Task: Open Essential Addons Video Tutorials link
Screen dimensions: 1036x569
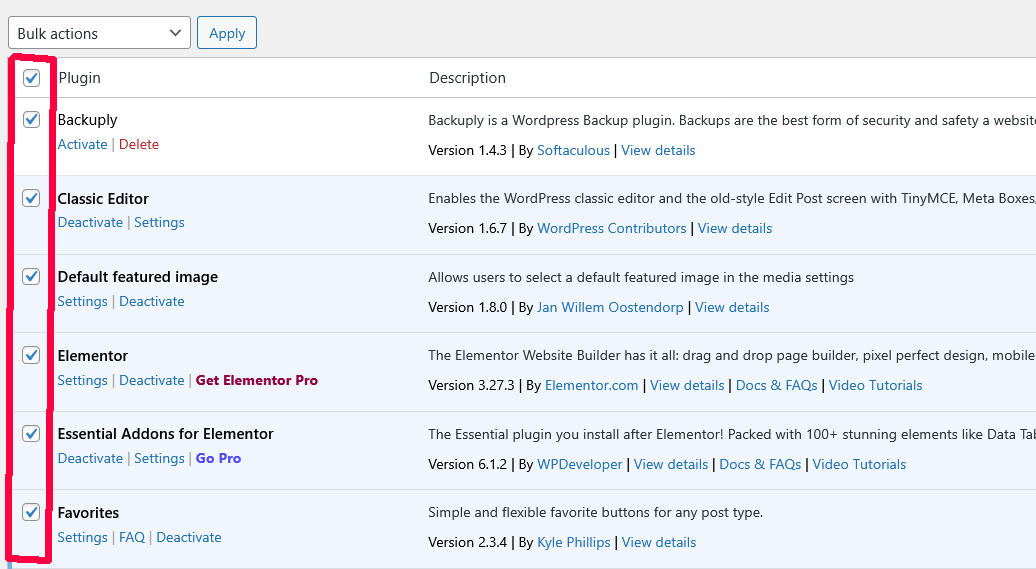Action: click(x=860, y=464)
